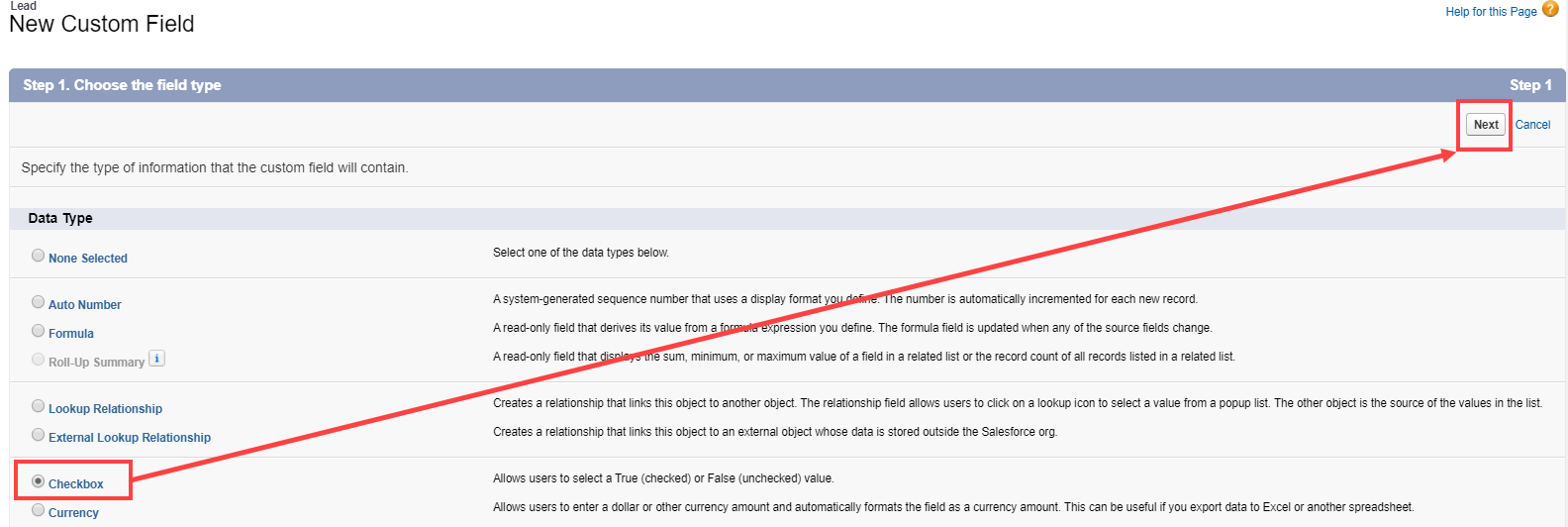Select External Lookup Relationship radio button
Viewport: 1568px width, 527px height.
click(x=38, y=435)
